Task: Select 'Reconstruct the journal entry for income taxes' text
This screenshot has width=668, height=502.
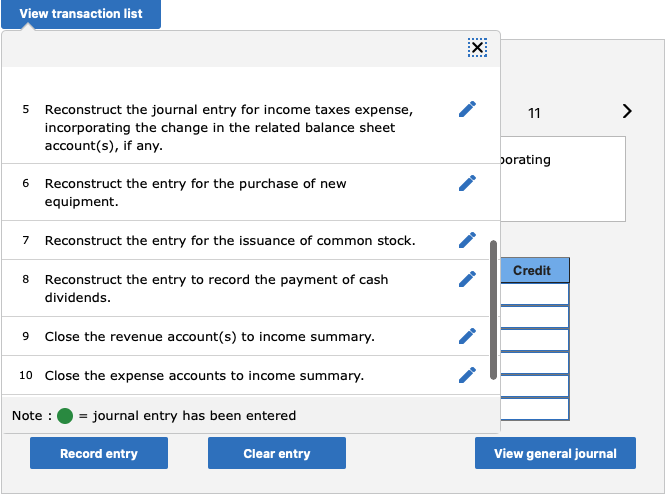Action: tap(229, 127)
